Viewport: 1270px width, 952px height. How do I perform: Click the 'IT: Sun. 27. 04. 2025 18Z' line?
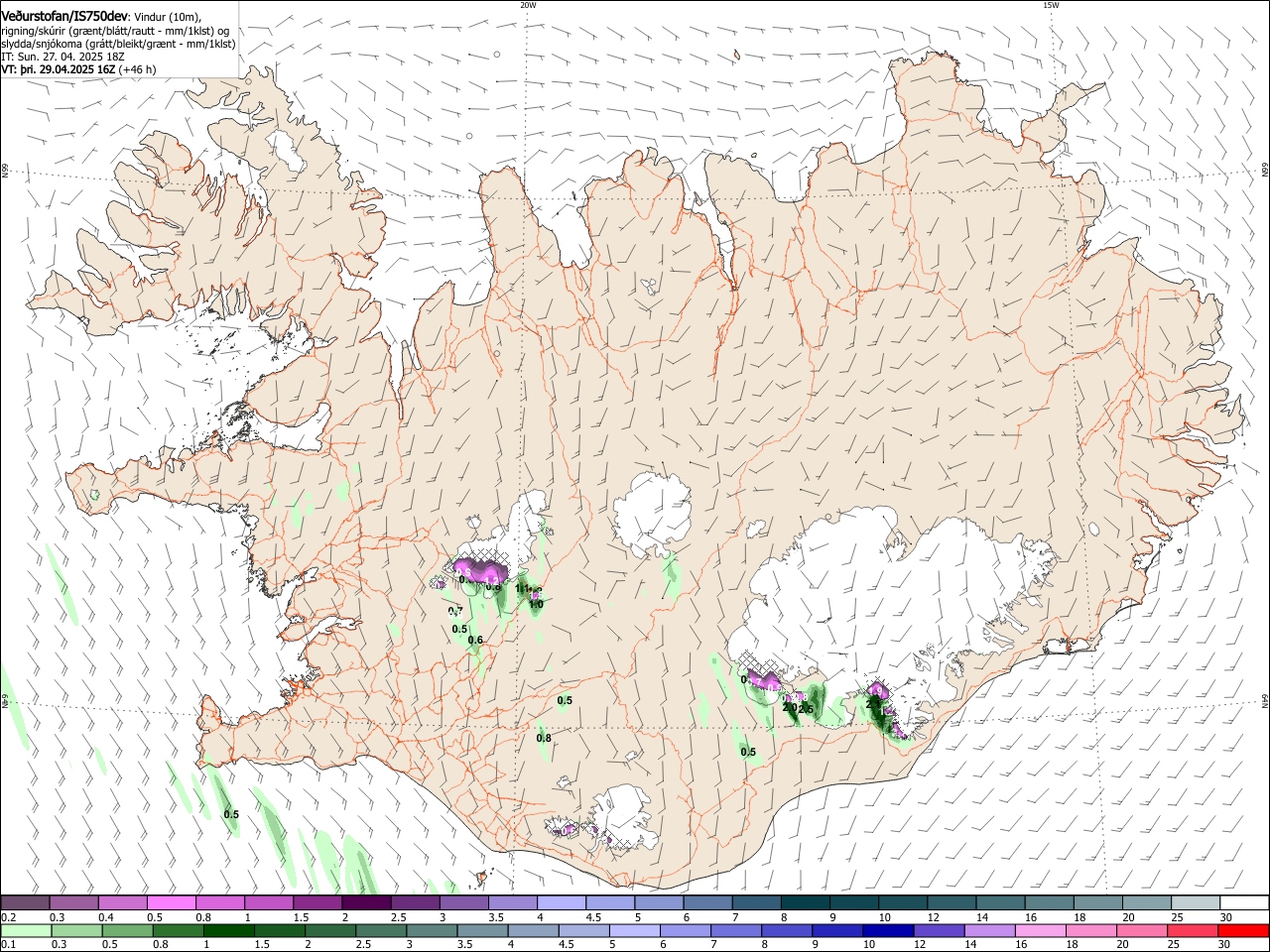point(63,57)
